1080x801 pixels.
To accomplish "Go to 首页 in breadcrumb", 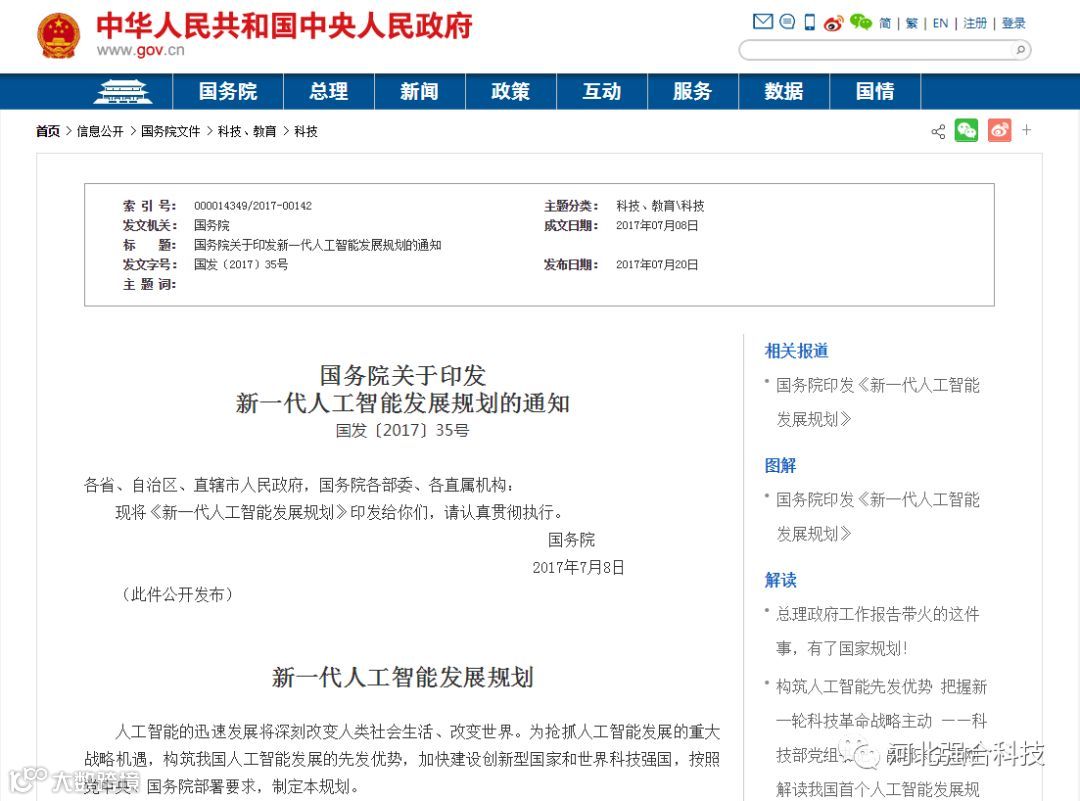I will [x=48, y=131].
